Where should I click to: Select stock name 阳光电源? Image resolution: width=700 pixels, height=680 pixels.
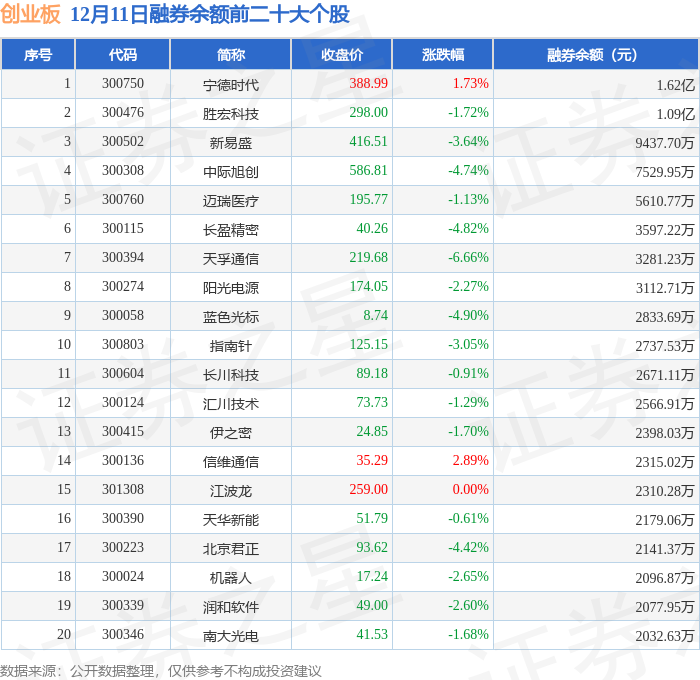(231, 288)
